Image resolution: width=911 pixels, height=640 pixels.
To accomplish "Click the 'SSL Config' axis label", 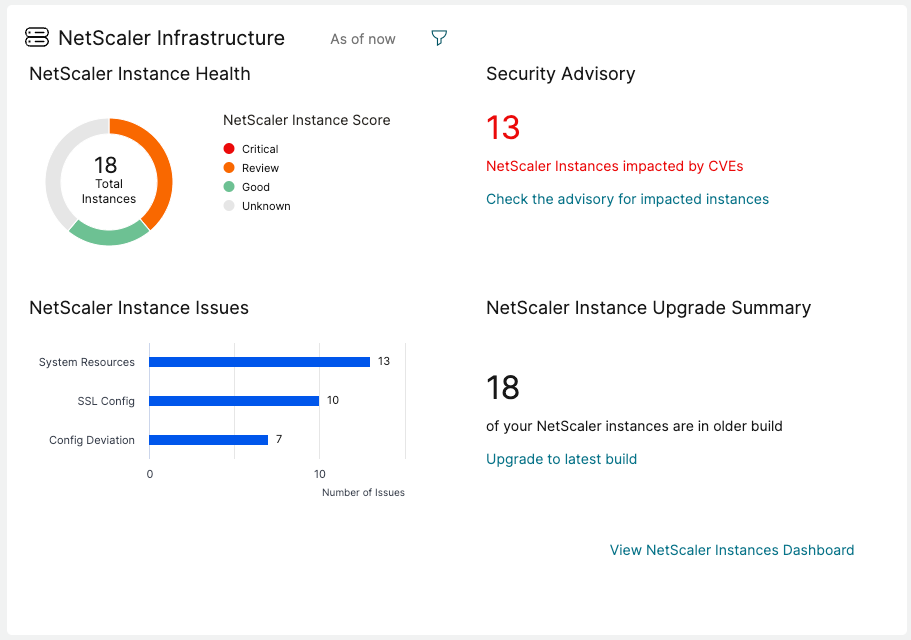I will point(106,401).
